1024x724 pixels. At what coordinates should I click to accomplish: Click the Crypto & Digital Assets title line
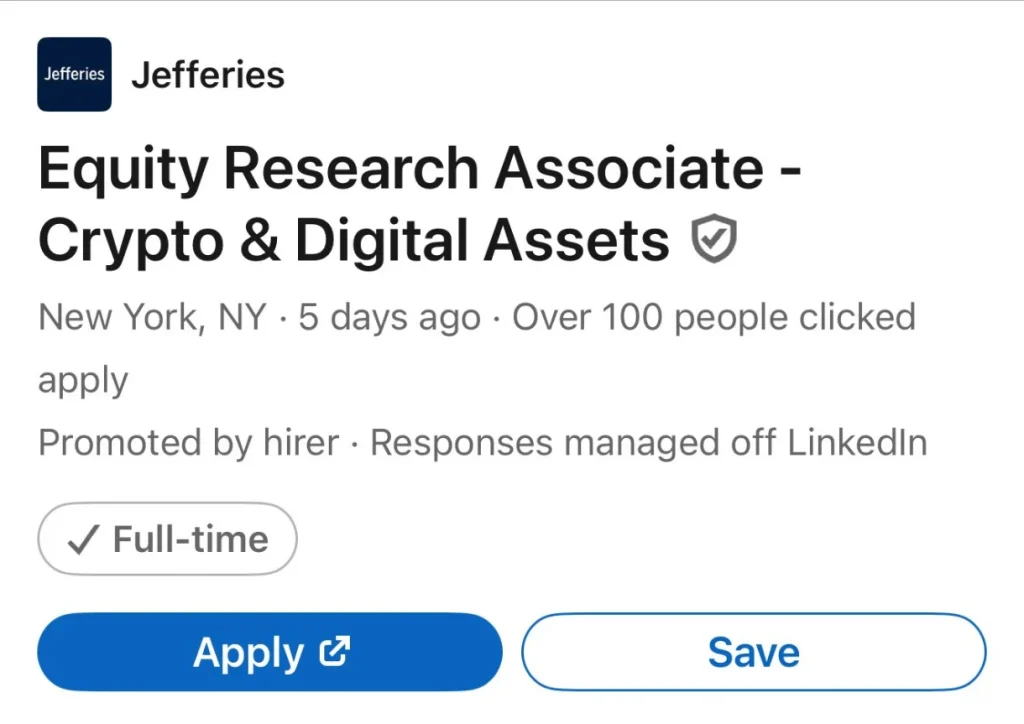pyautogui.click(x=354, y=241)
